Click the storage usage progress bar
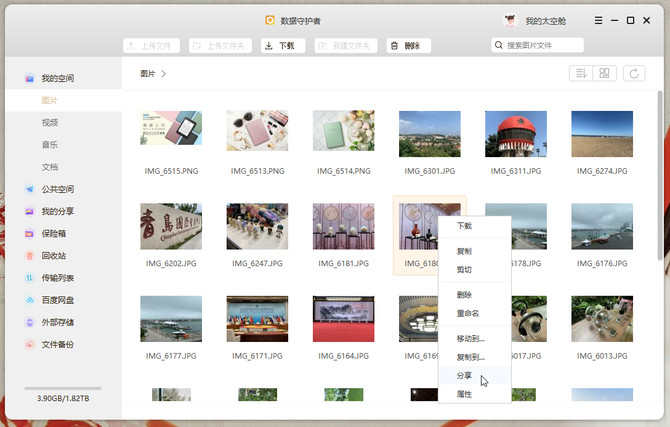This screenshot has height=427, width=670. 63,389
